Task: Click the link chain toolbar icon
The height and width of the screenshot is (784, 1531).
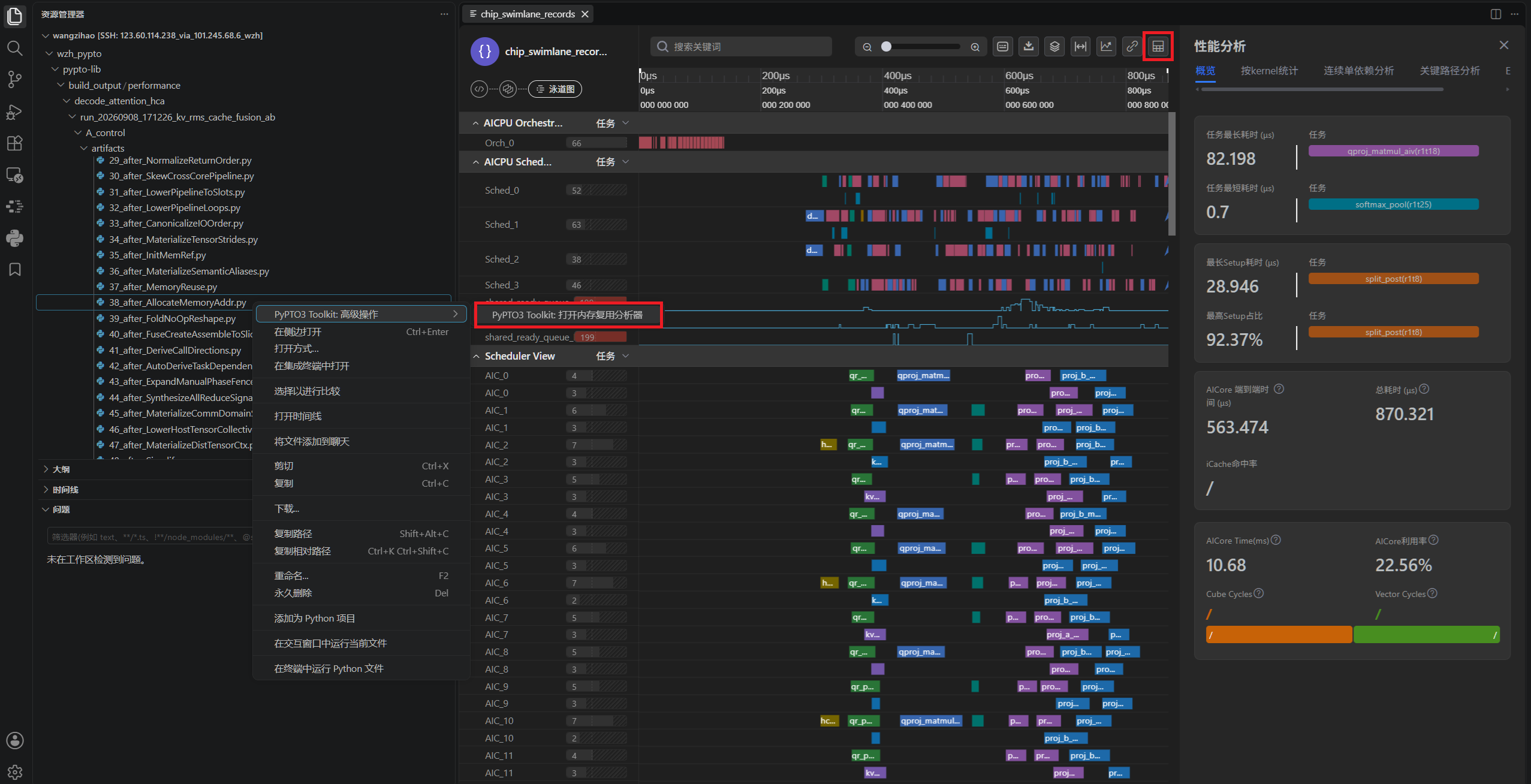Action: (x=1132, y=46)
